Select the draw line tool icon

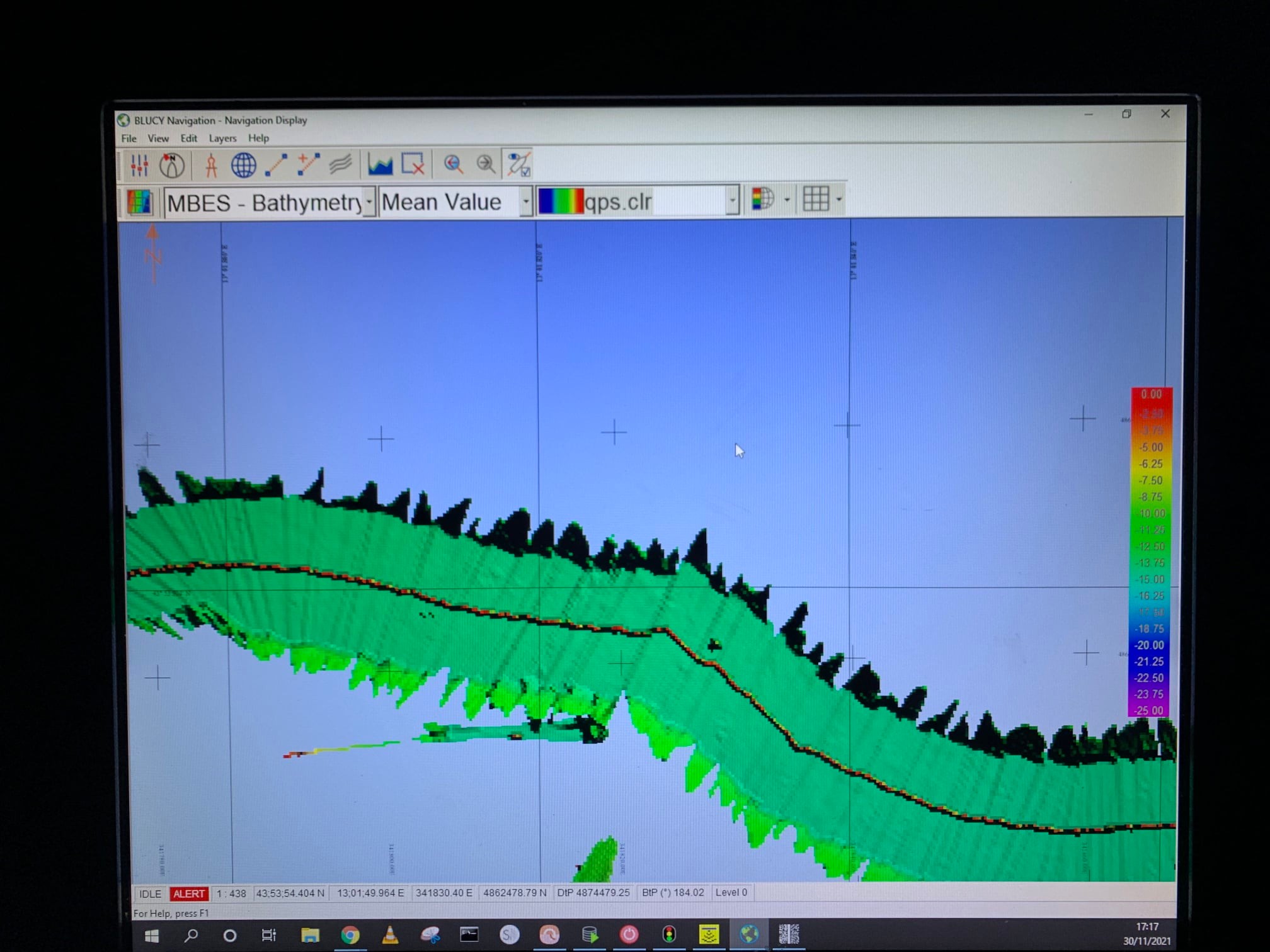276,165
